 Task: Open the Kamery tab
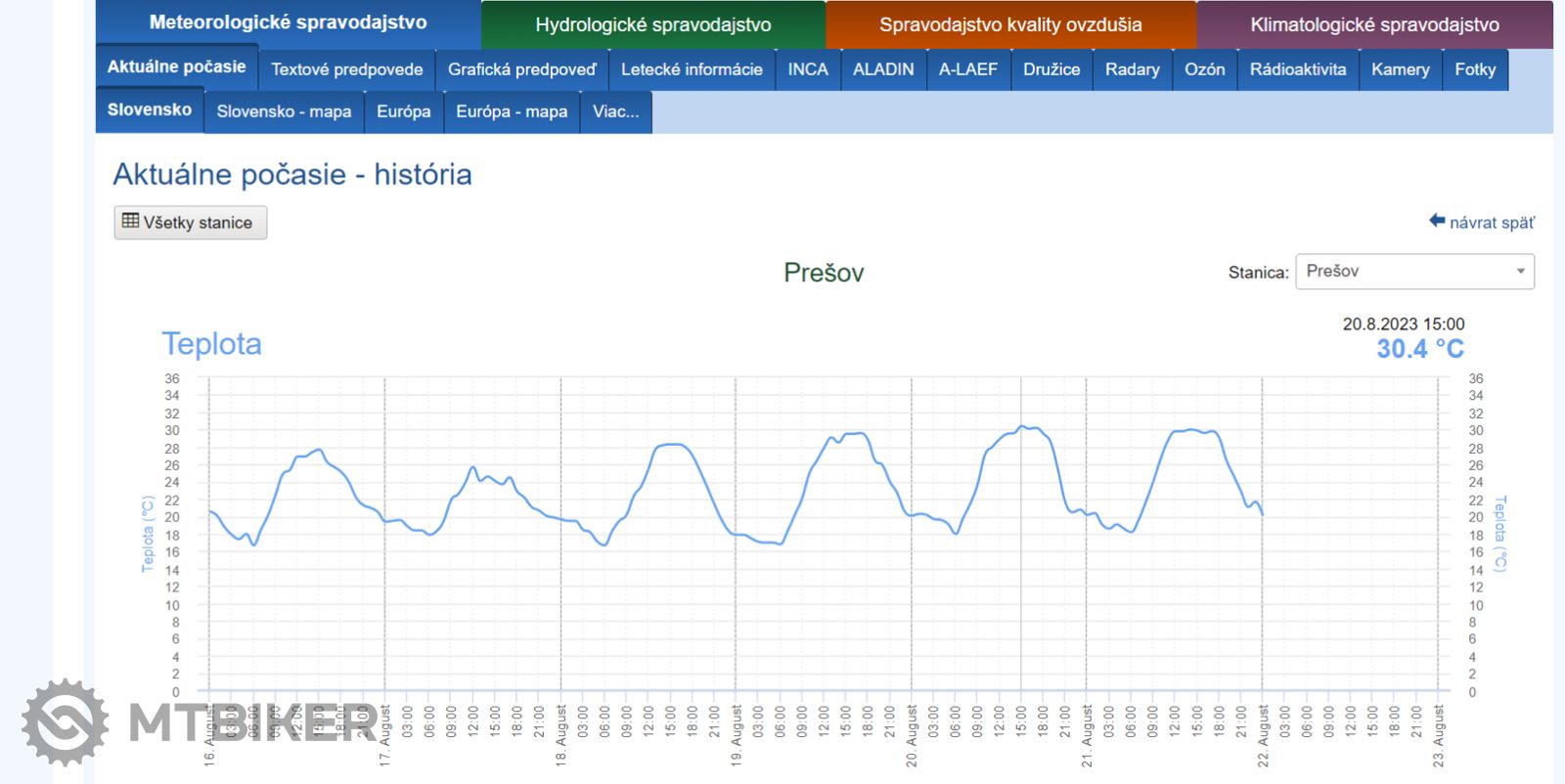tap(1400, 69)
